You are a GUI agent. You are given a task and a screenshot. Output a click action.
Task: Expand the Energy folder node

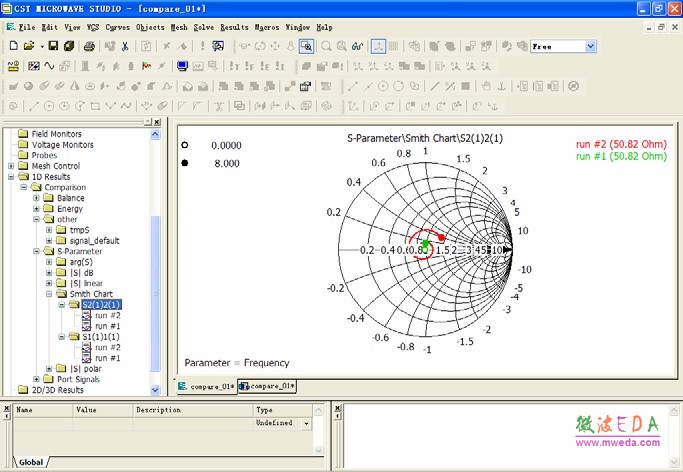(37, 209)
